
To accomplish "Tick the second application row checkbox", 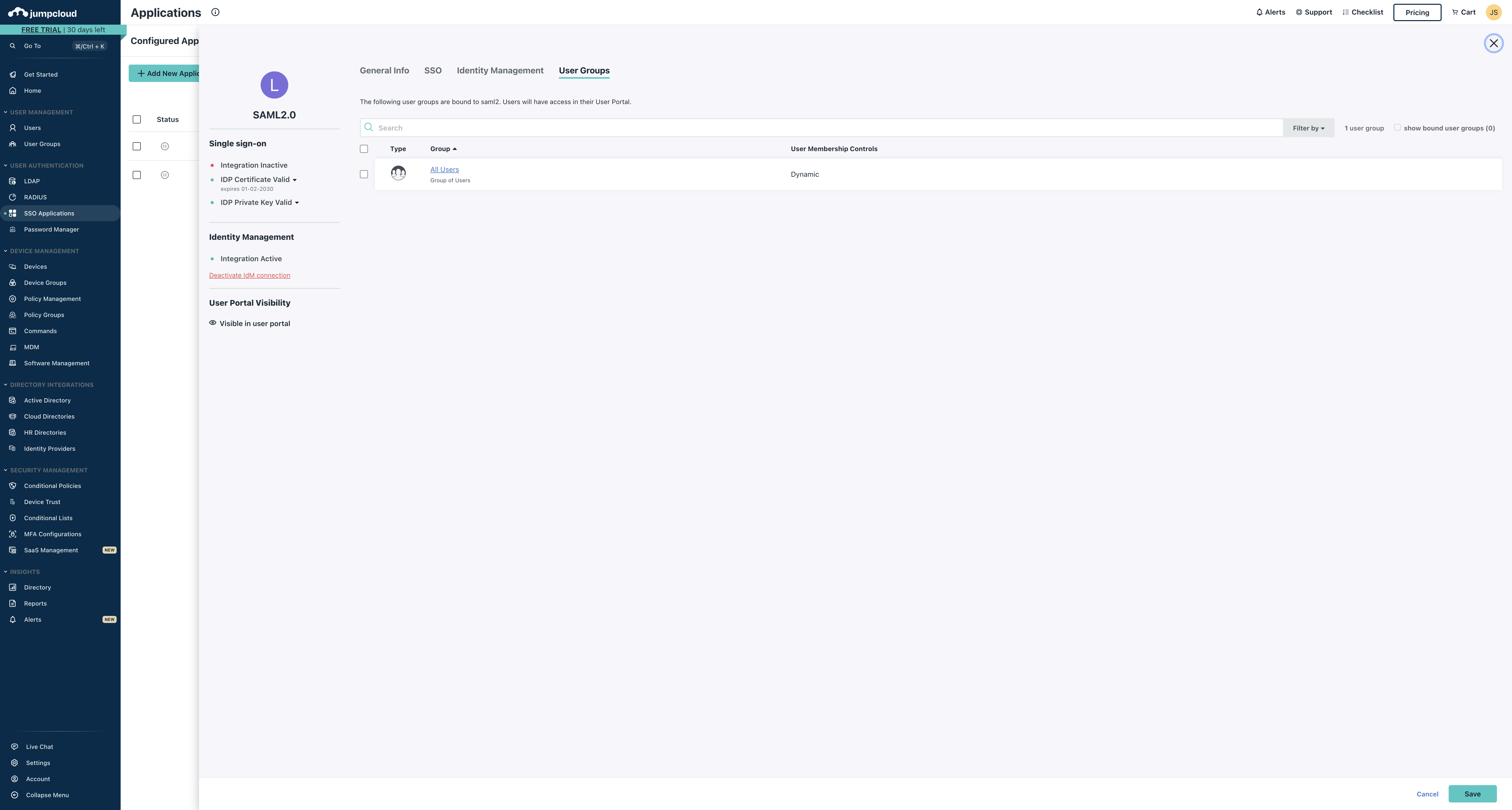I will tap(137, 175).
